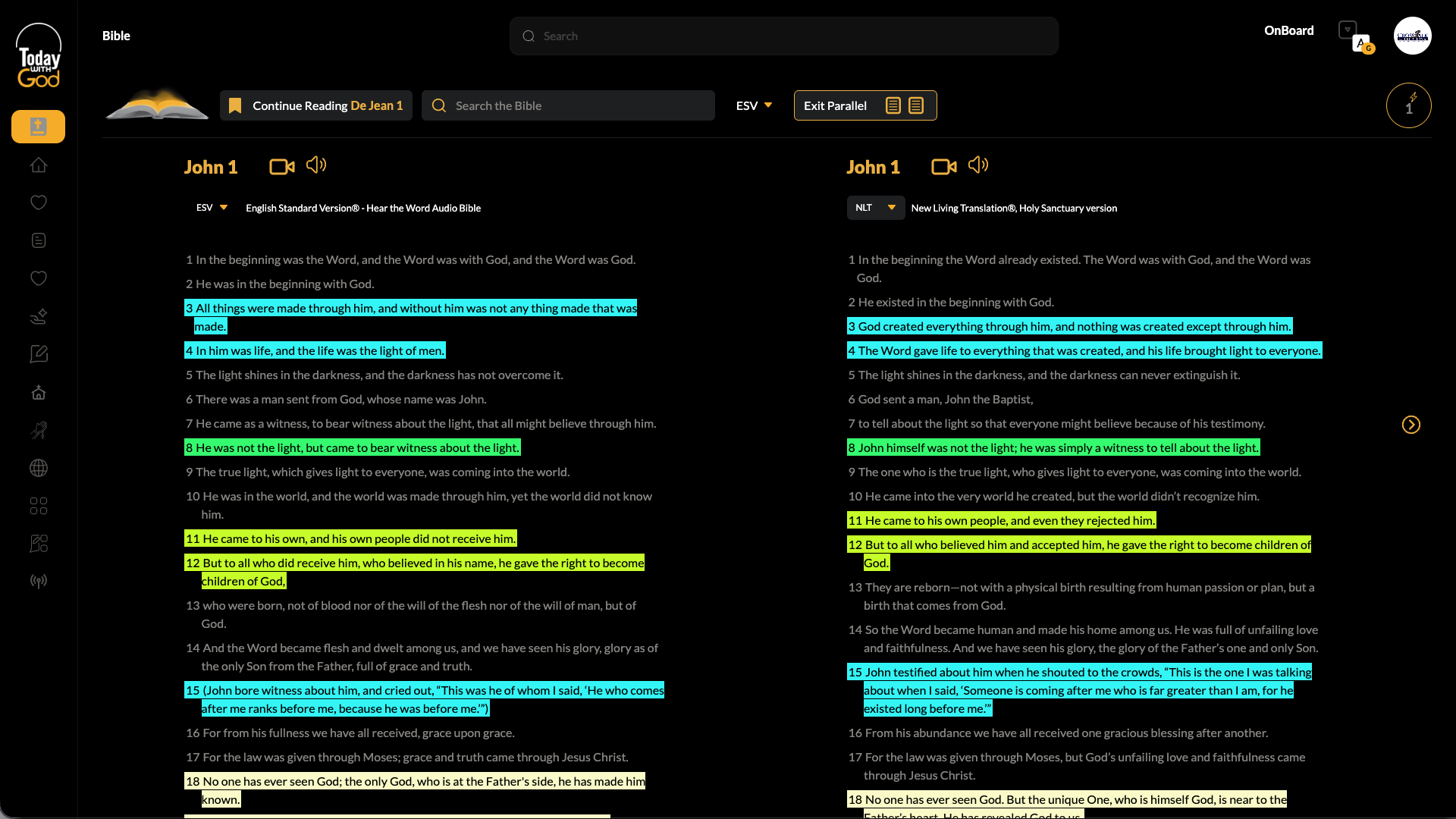Image resolution: width=1456 pixels, height=819 pixels.
Task: Select ESV verse 11 'He came to his own'
Action: [x=350, y=538]
